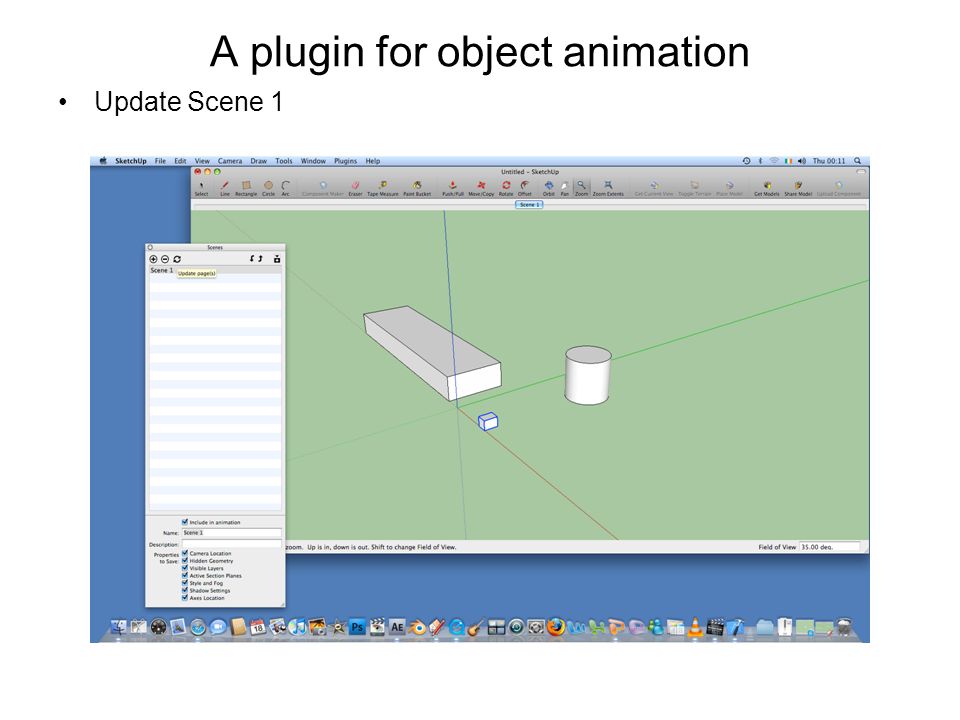The width and height of the screenshot is (960, 720).
Task: Click the Get Models icon
Action: pos(767,188)
